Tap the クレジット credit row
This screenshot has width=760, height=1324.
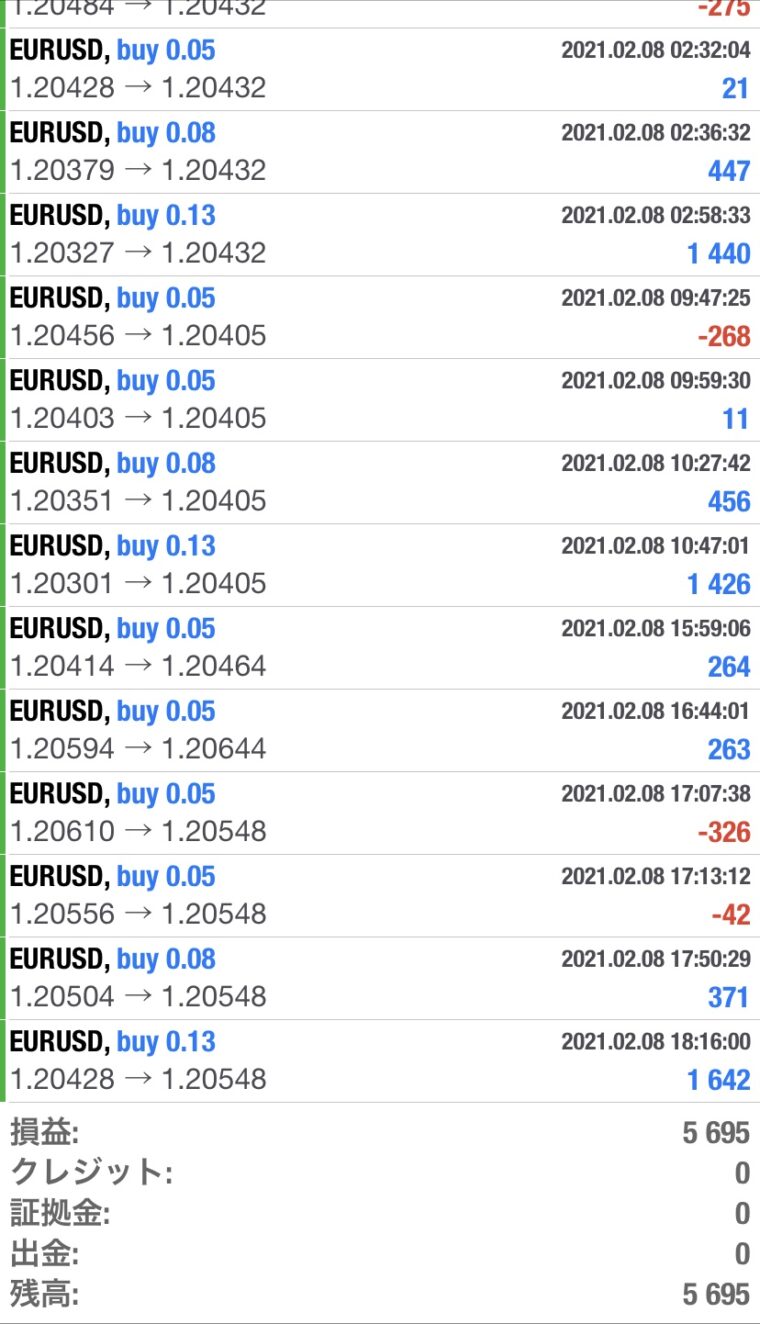pyautogui.click(x=380, y=1173)
